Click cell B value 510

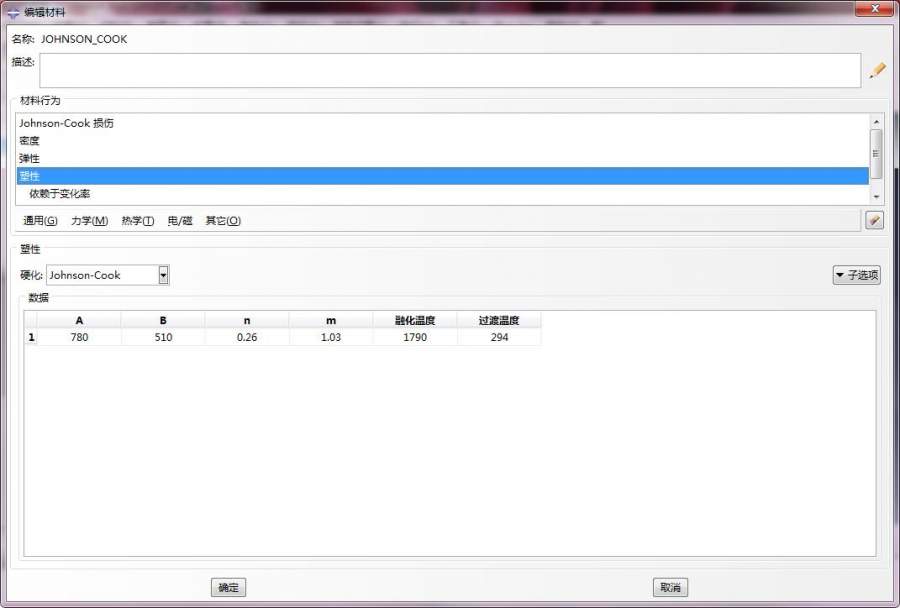163,337
